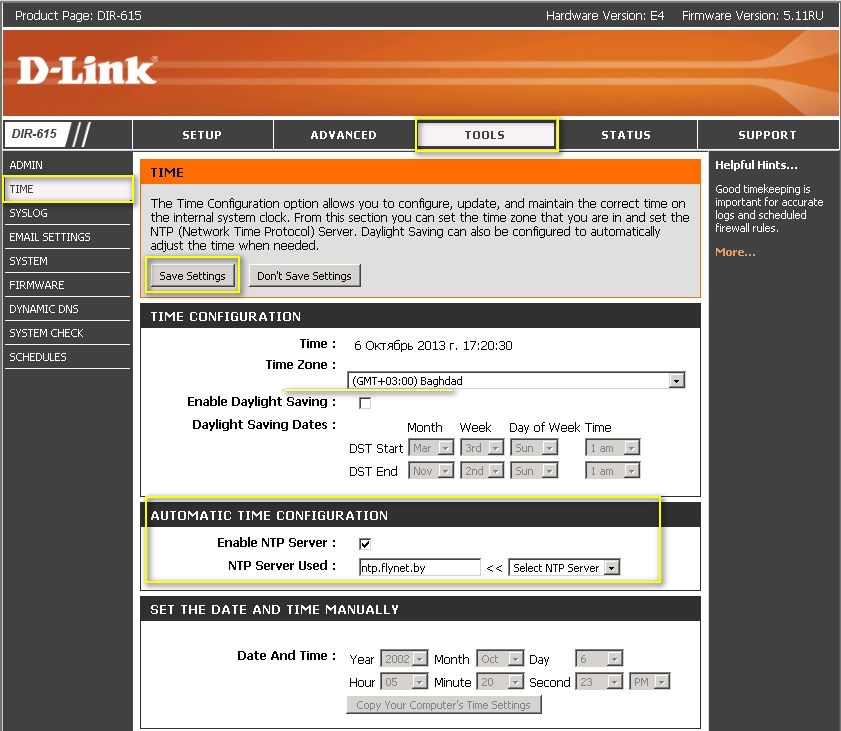Open DST Start day of week dropdown
This screenshot has width=841, height=731.
534,448
